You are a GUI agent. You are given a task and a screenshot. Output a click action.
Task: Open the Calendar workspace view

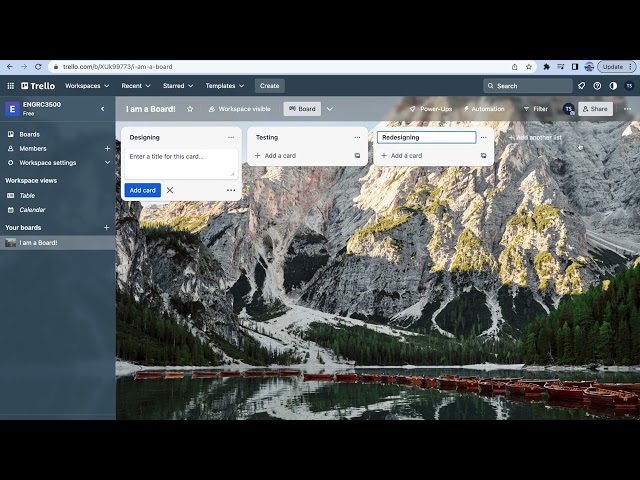32,210
